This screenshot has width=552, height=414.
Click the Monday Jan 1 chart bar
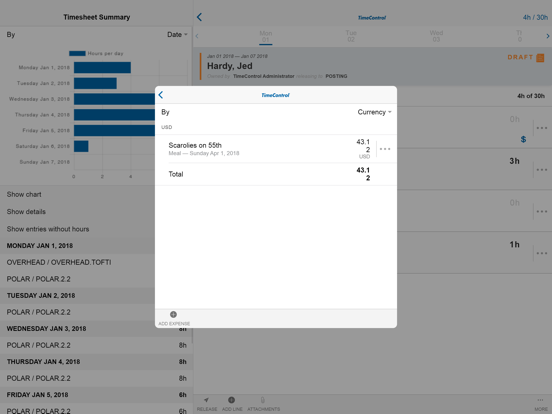[x=102, y=68]
